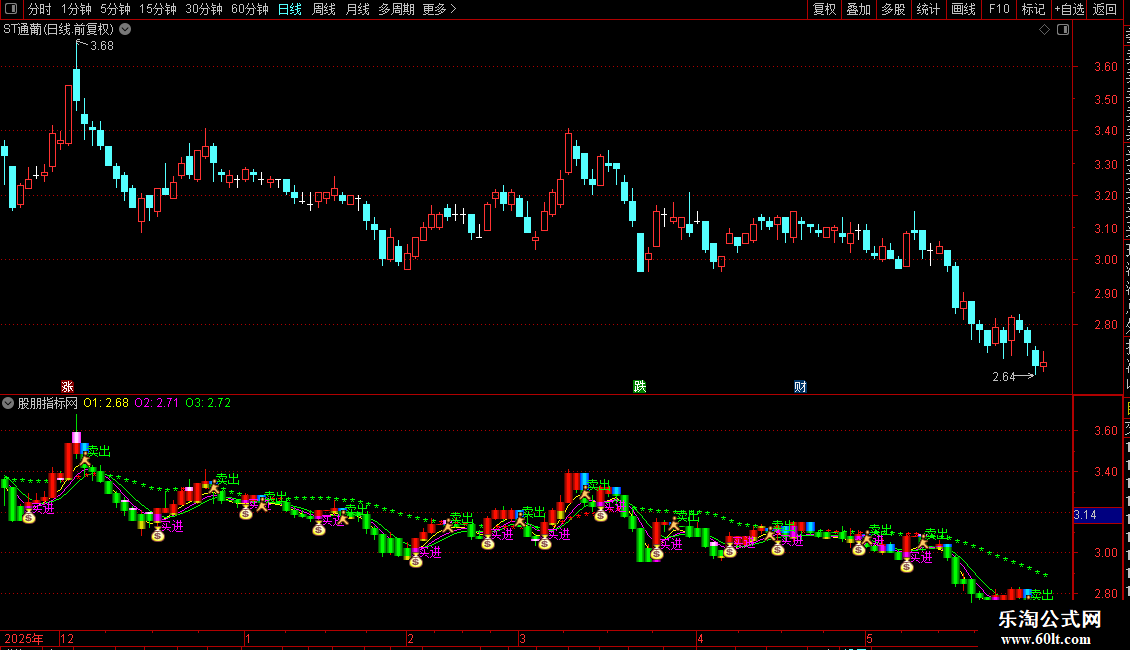
Task: Click the ST通葡(日线.前复权) title
Action: (x=59, y=30)
